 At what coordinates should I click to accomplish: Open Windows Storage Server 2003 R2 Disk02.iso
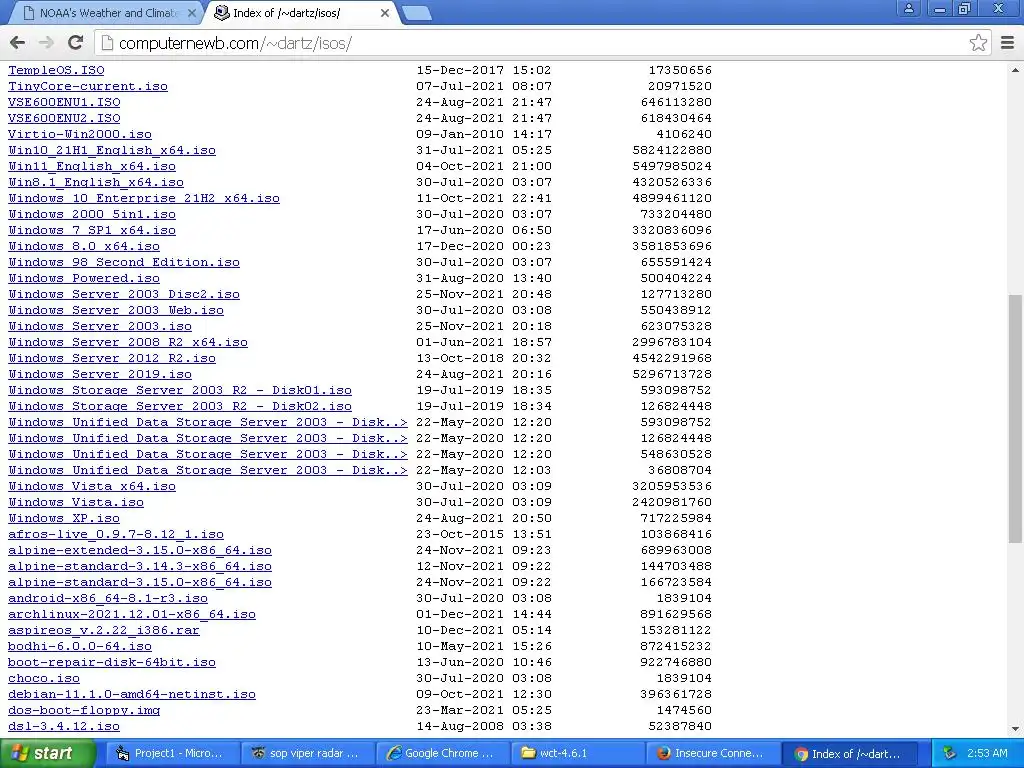(x=180, y=406)
